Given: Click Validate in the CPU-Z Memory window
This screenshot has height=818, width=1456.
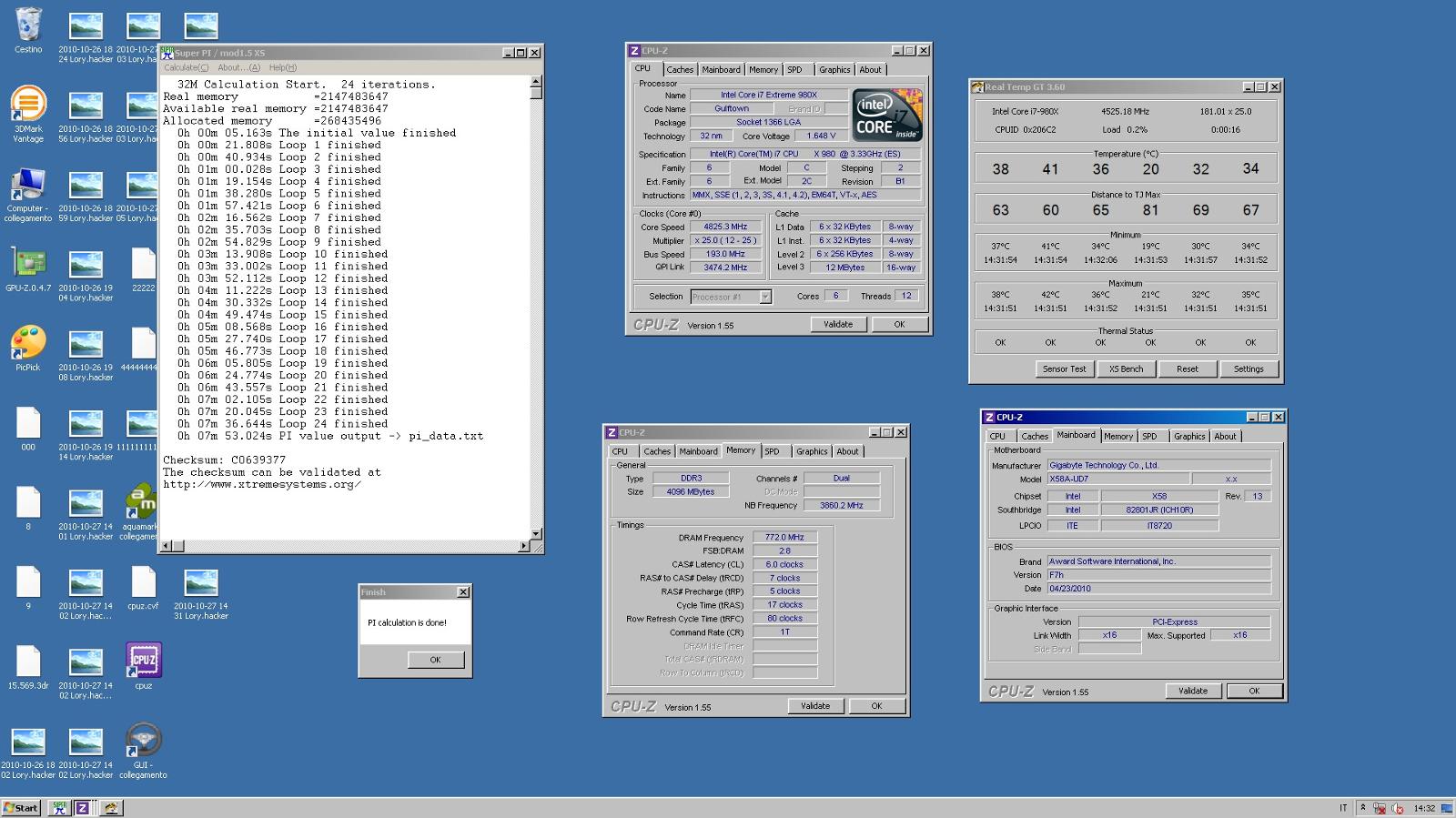Looking at the screenshot, I should coord(815,705).
